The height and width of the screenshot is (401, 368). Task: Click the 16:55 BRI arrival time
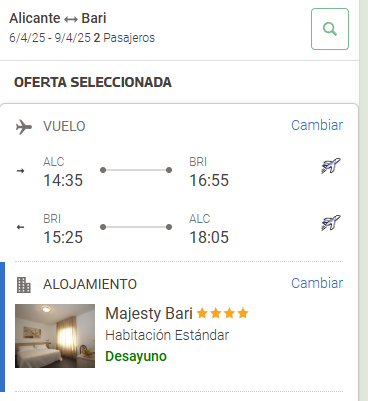pyautogui.click(x=209, y=180)
